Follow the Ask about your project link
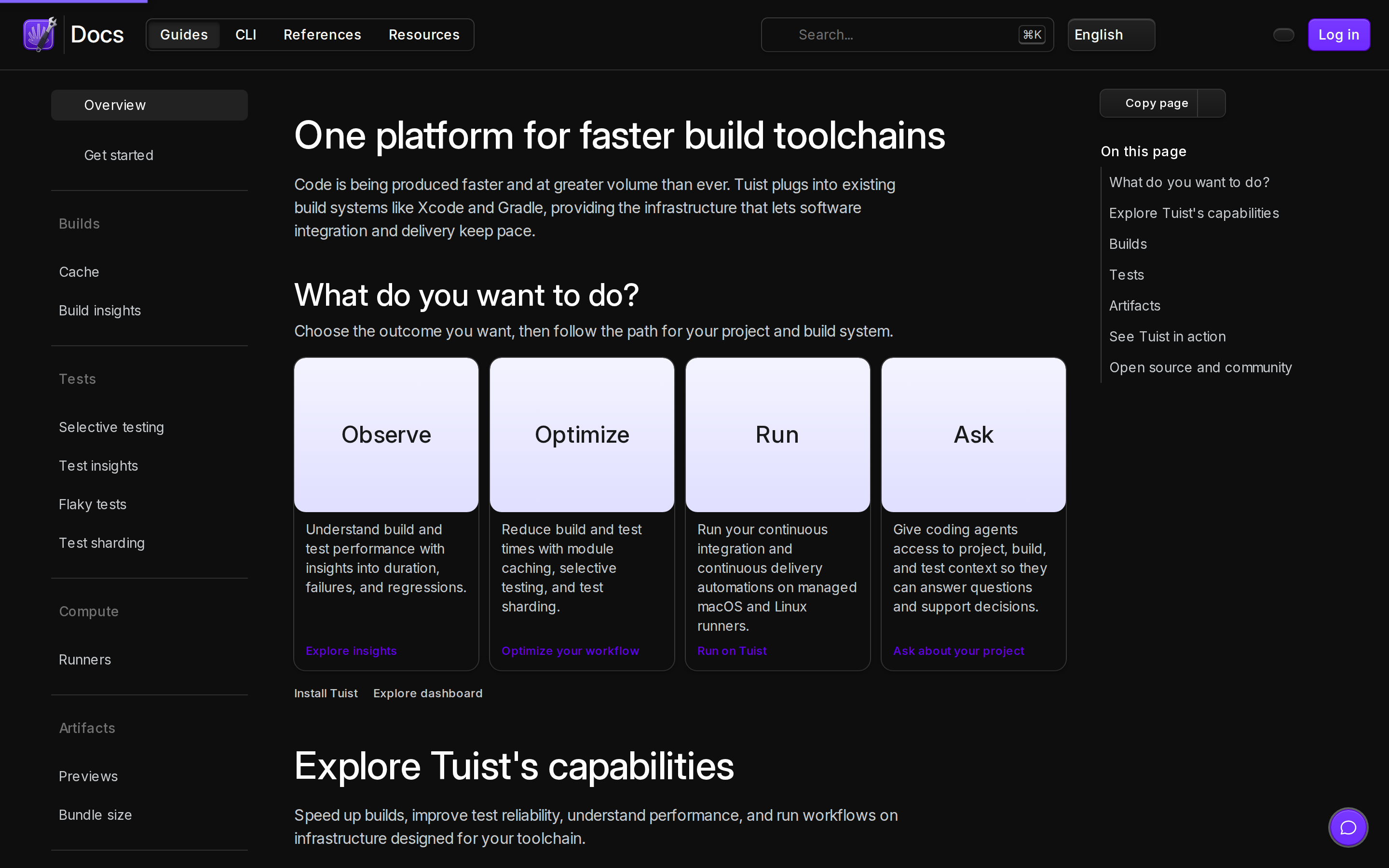The image size is (1389, 868). click(x=958, y=651)
